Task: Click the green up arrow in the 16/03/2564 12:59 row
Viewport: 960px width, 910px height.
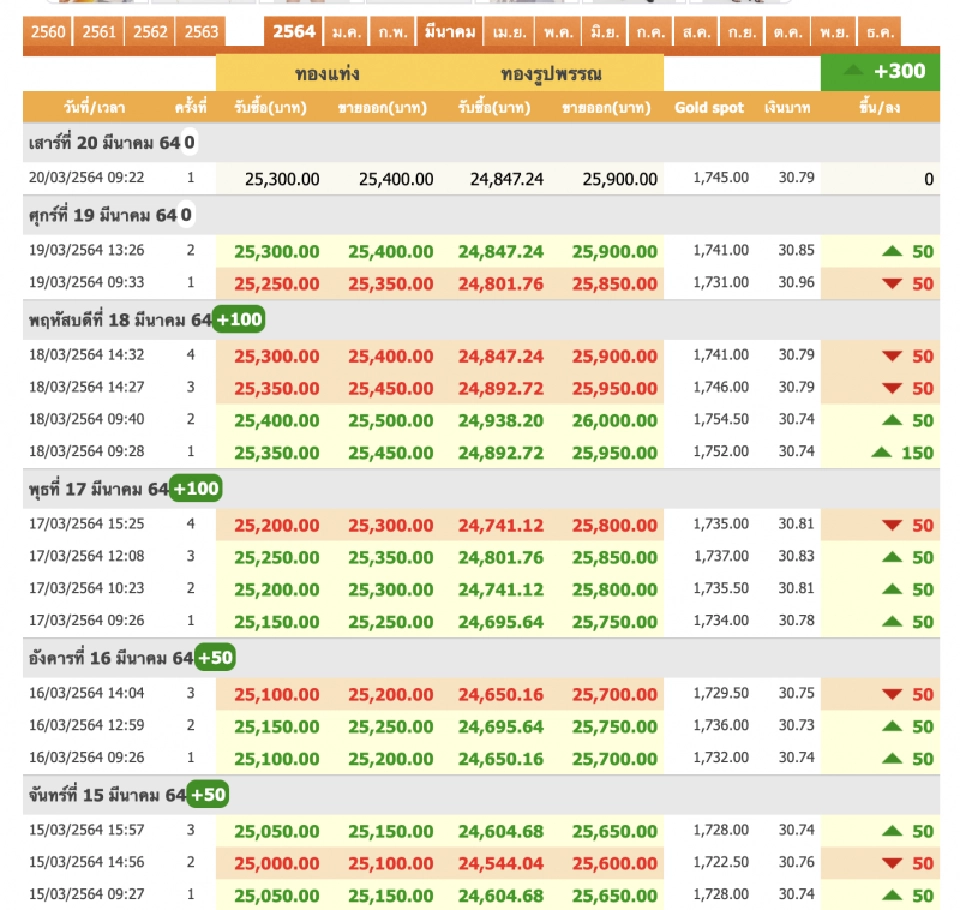Action: pos(893,725)
